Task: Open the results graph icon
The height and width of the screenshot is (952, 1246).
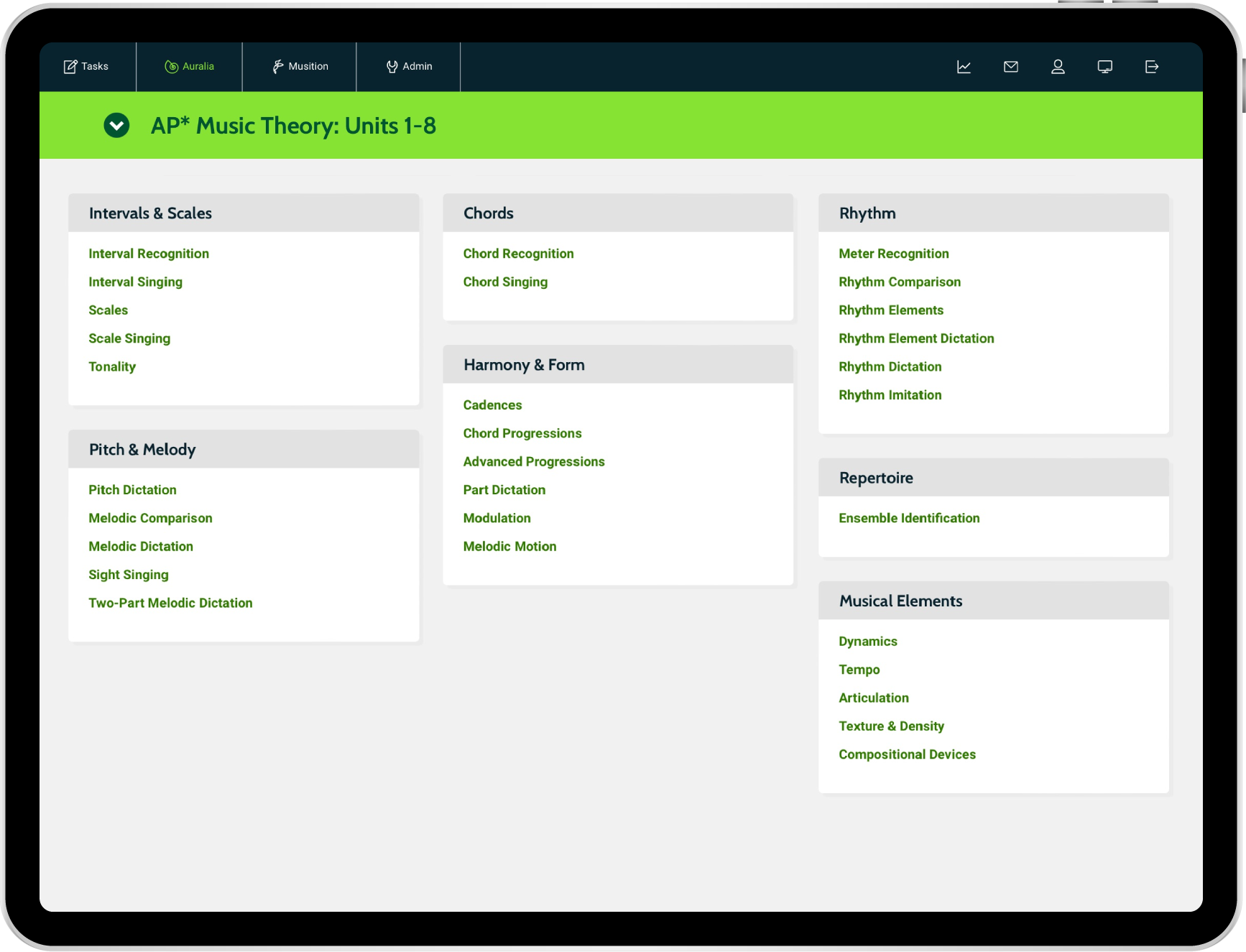Action: [964, 67]
